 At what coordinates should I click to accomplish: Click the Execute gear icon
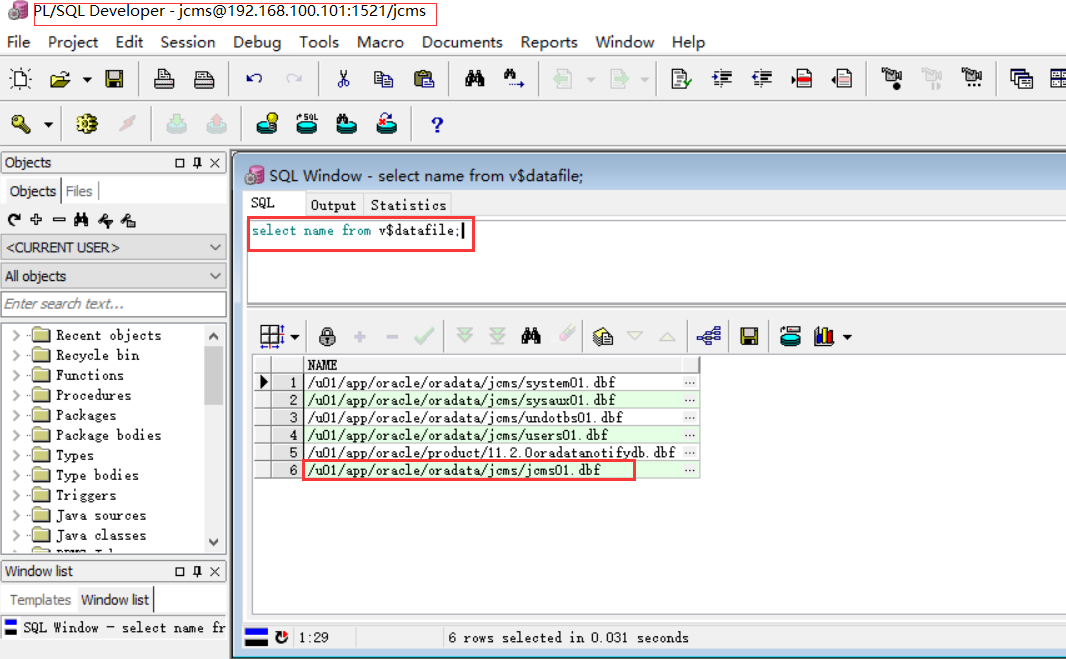(x=86, y=124)
